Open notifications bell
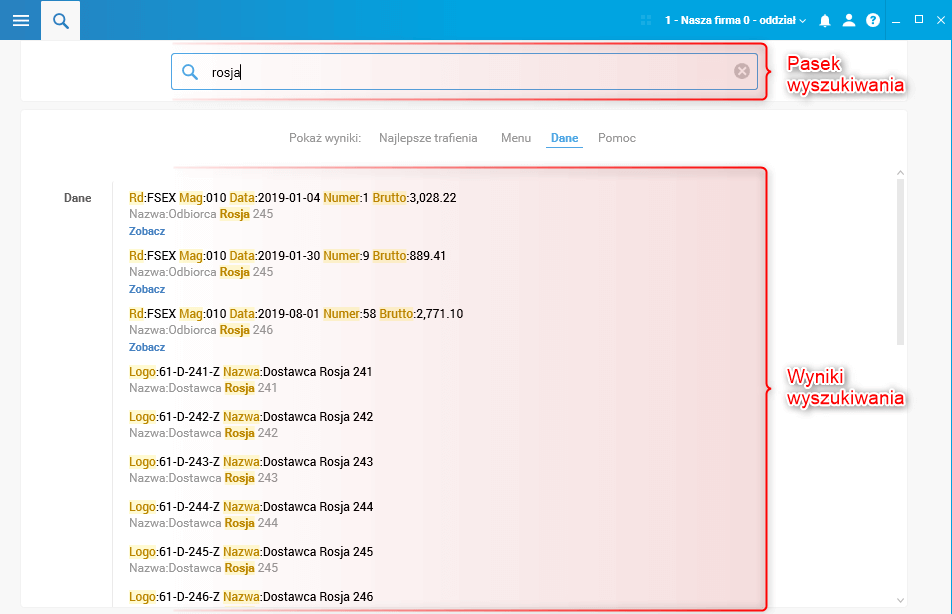This screenshot has height=614, width=952. pyautogui.click(x=824, y=21)
